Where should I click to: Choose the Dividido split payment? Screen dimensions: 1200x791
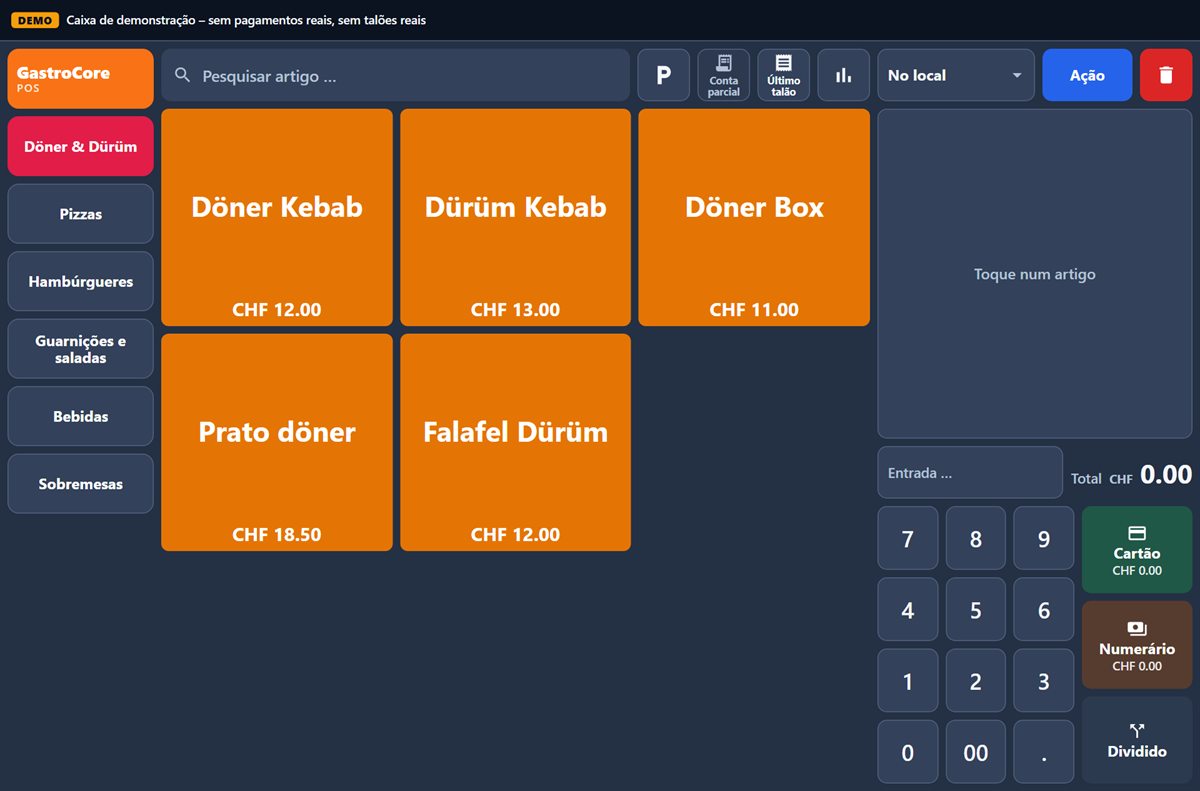pyautogui.click(x=1137, y=740)
